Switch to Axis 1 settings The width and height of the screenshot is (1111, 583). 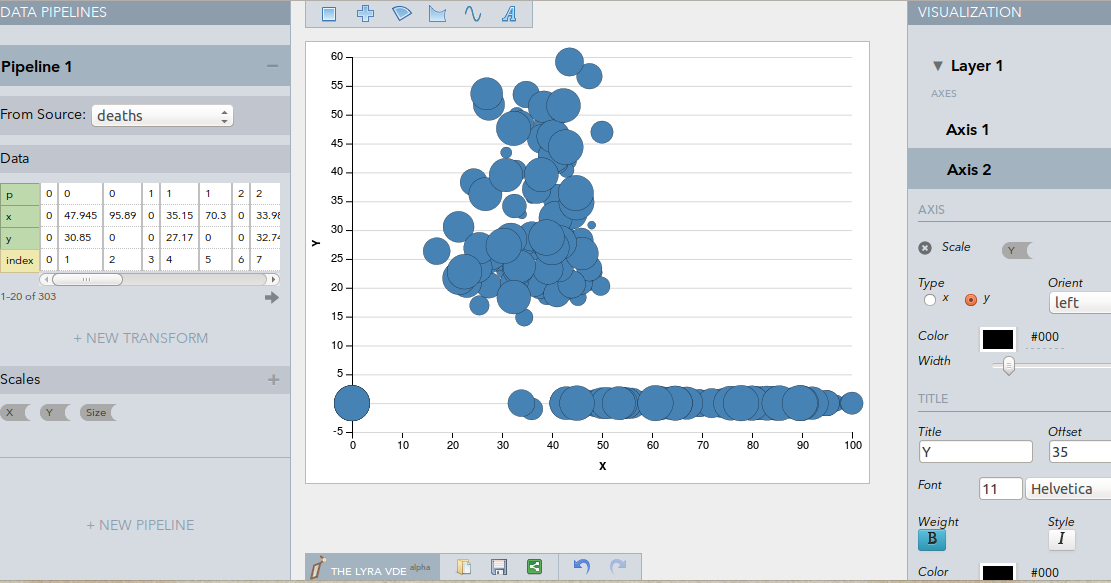(x=968, y=129)
